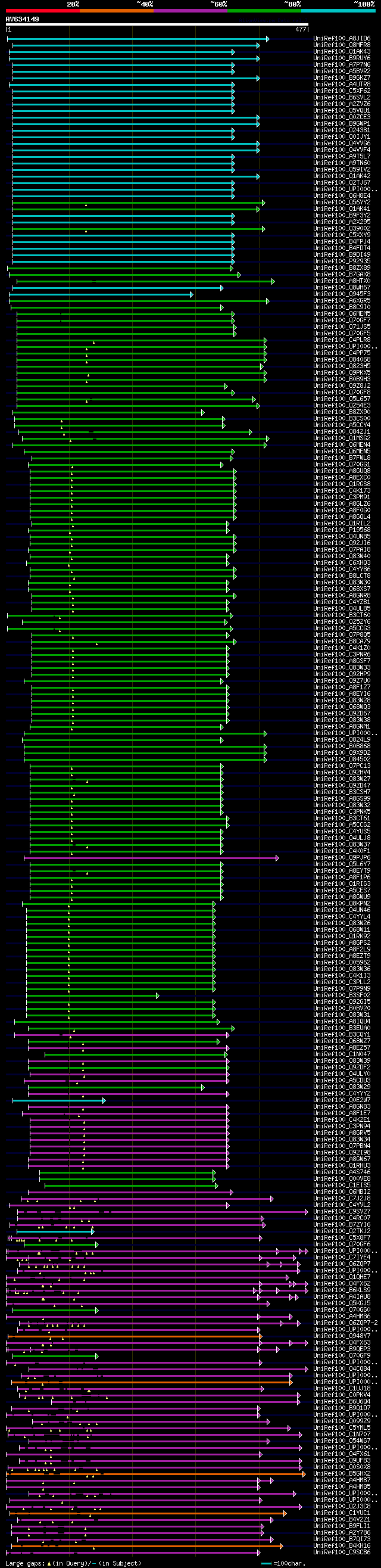381x1568 pixels.
Task: Select hit label UniRef100_Q842J1
Action: click(x=342, y=431)
